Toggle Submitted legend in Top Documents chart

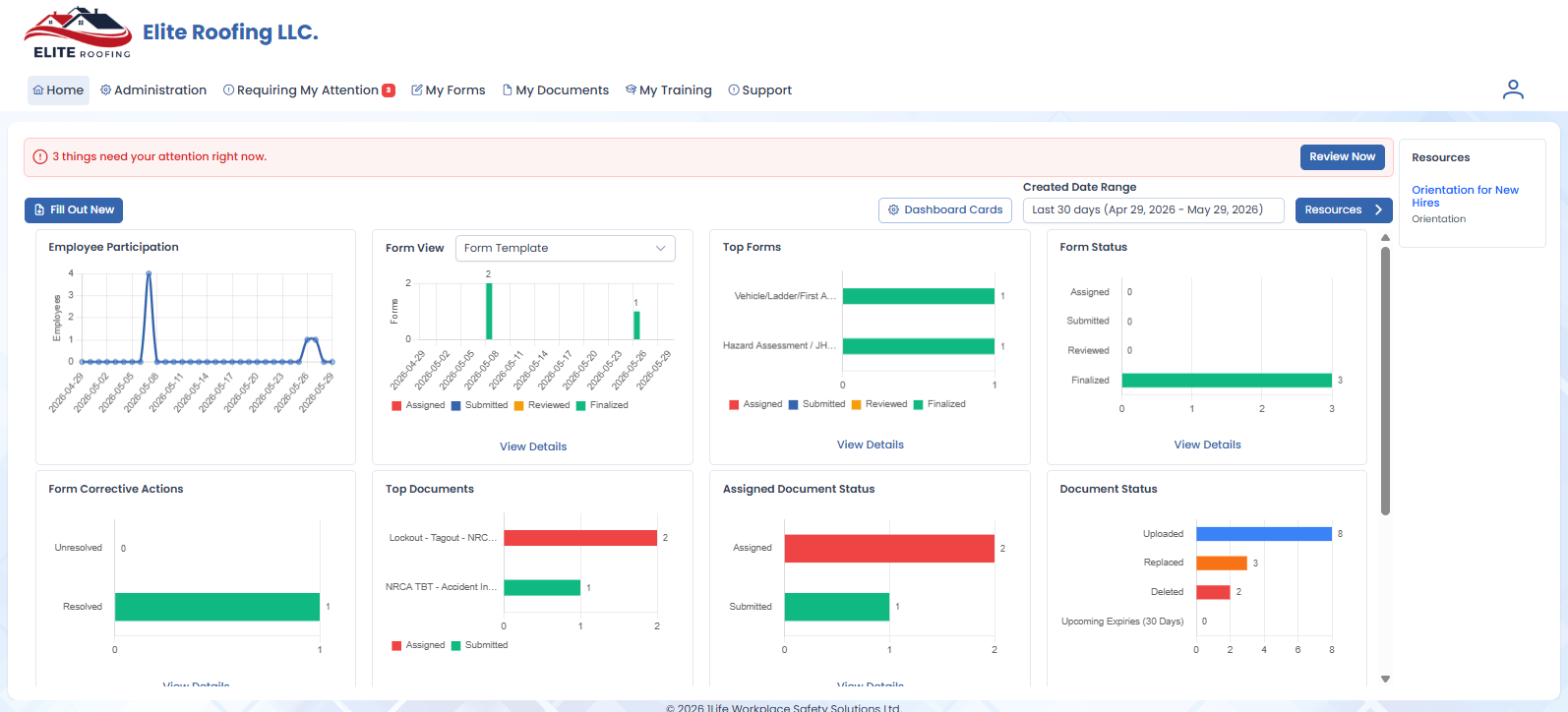(480, 645)
